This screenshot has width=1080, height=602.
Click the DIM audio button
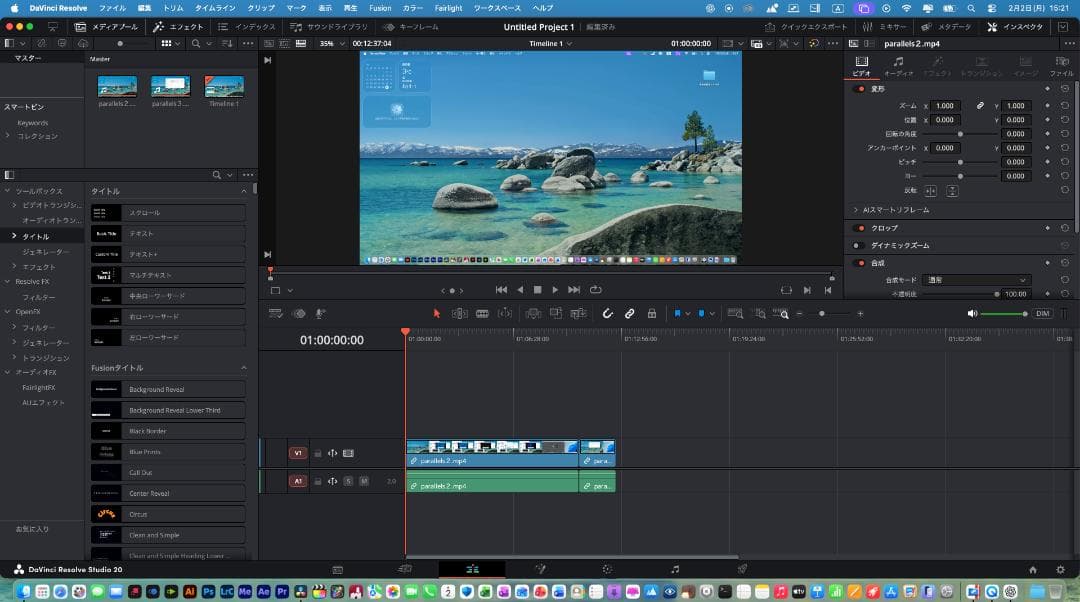click(1042, 313)
